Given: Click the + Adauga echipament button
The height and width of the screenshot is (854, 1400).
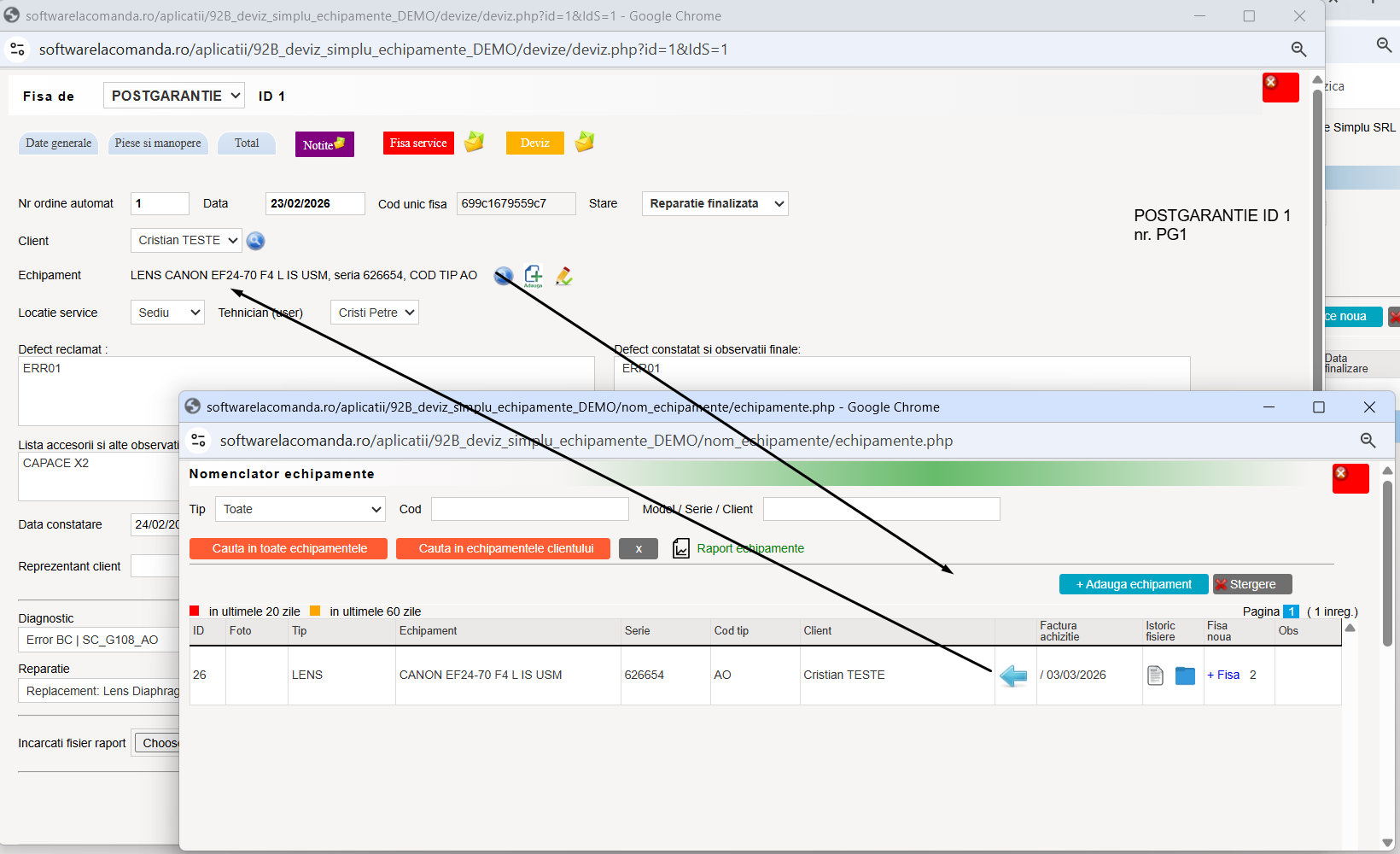Looking at the screenshot, I should (1134, 584).
